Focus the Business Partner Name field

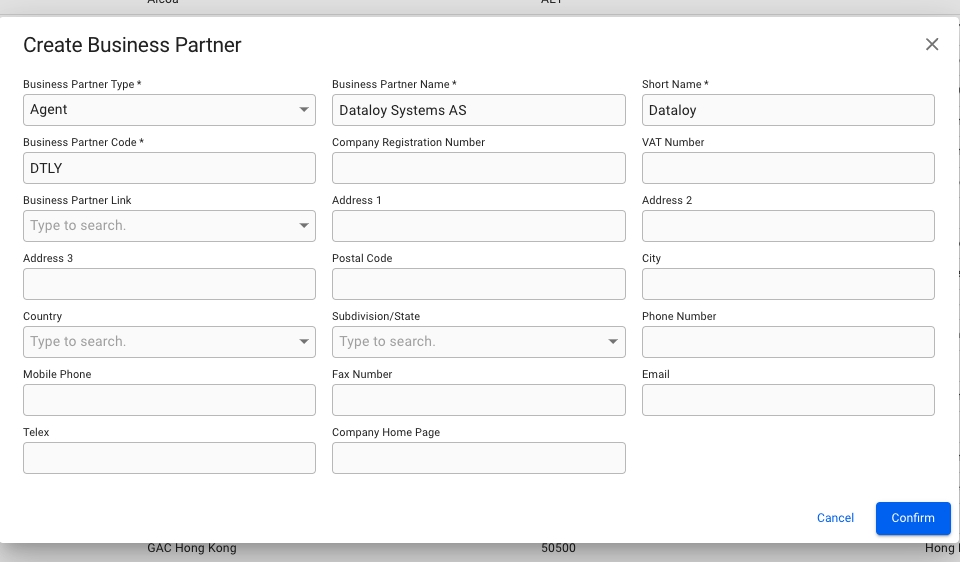coord(478,110)
